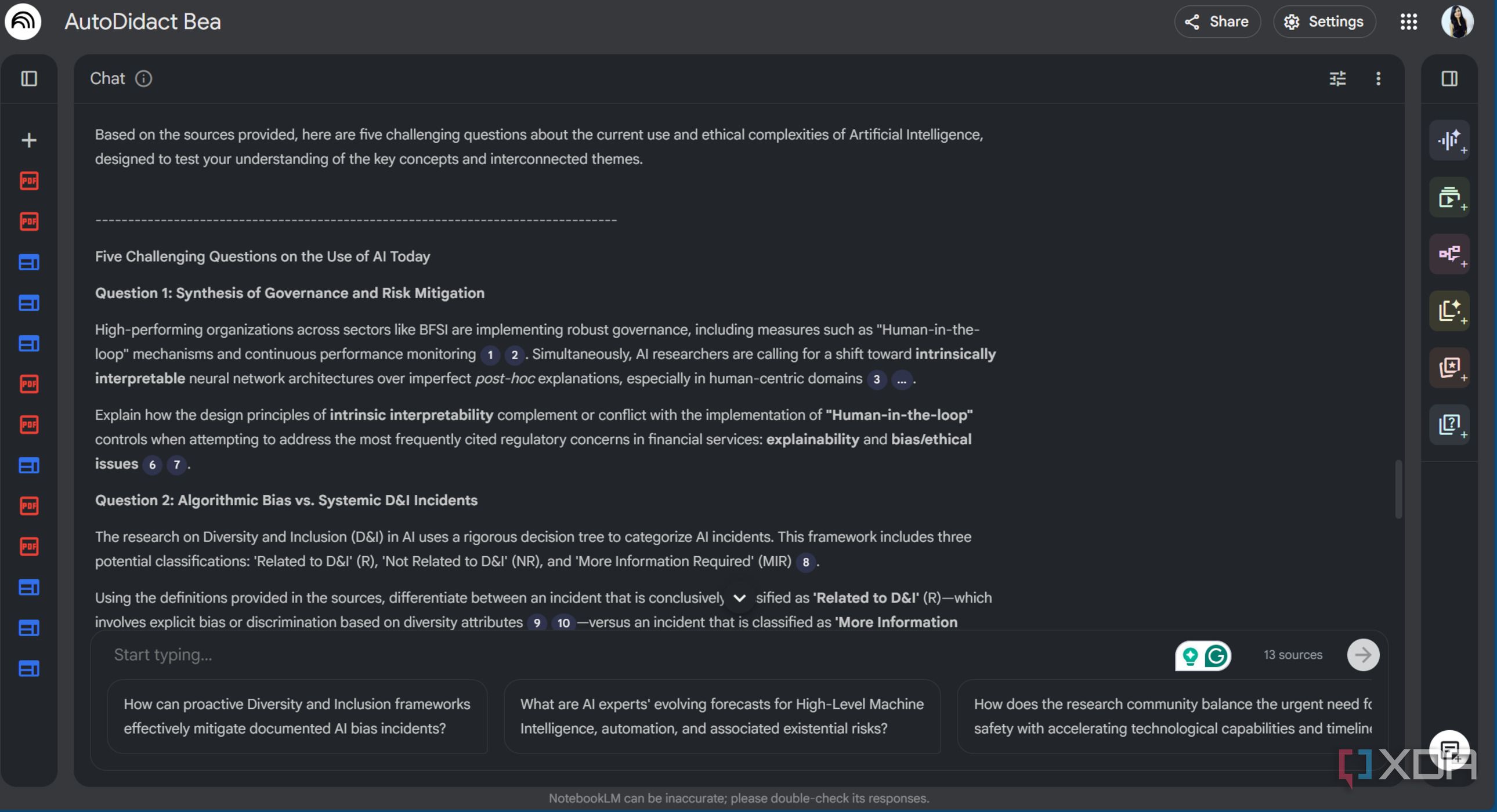Expand the ellipsis citation after citation 3
The image size is (1497, 812).
point(901,380)
